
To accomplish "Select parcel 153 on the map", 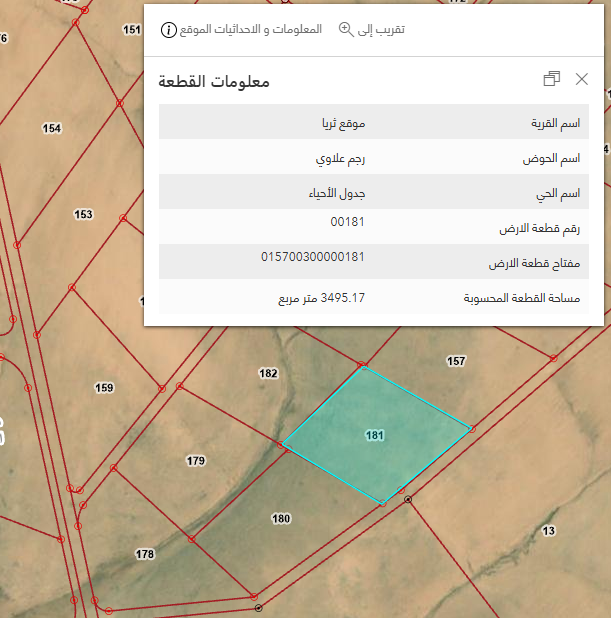I will tap(83, 214).
